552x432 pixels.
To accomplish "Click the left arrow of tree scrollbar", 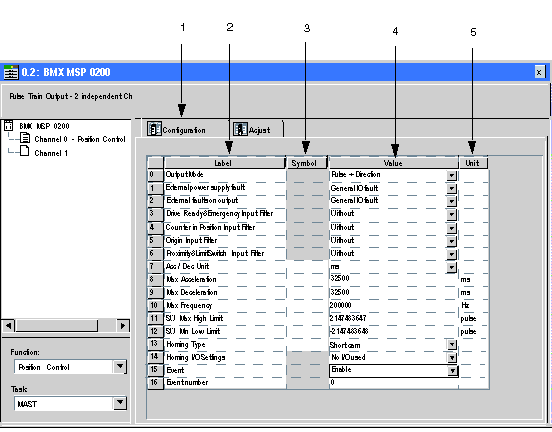I will (9, 325).
